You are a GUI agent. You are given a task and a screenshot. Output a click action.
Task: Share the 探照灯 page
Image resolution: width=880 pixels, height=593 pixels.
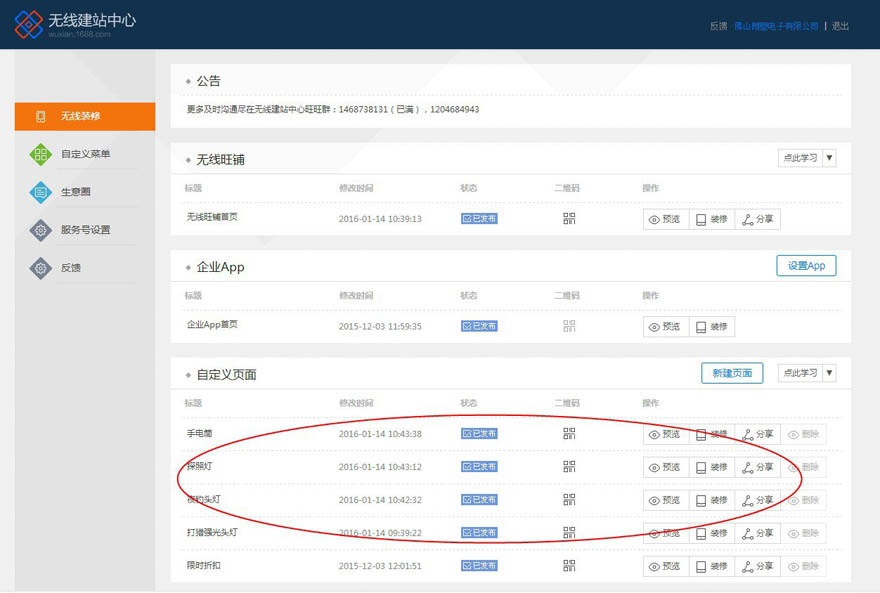pyautogui.click(x=757, y=467)
